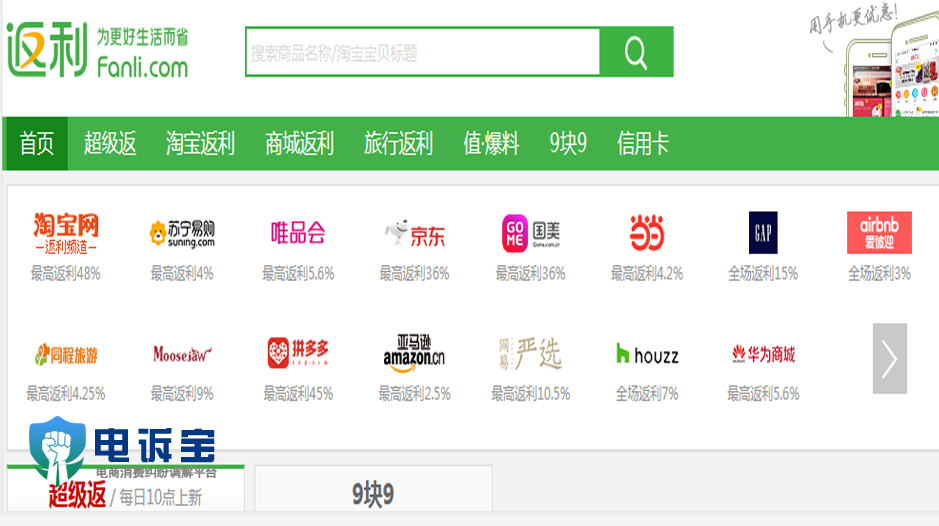Click 全场返利7% under houzz
Screen dimensions: 939x526
pyautogui.click(x=647, y=394)
